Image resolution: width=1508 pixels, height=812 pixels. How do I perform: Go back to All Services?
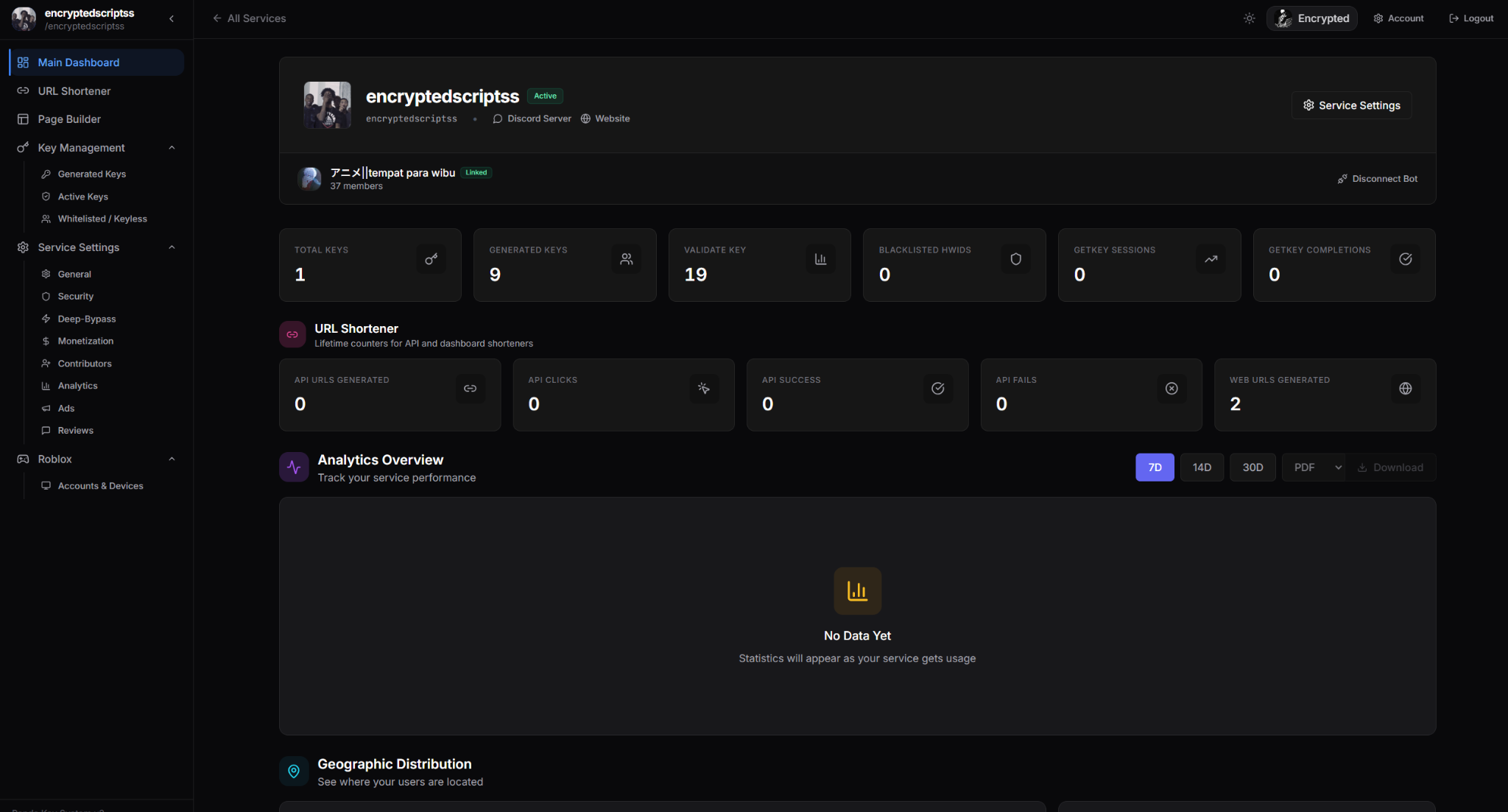point(249,18)
